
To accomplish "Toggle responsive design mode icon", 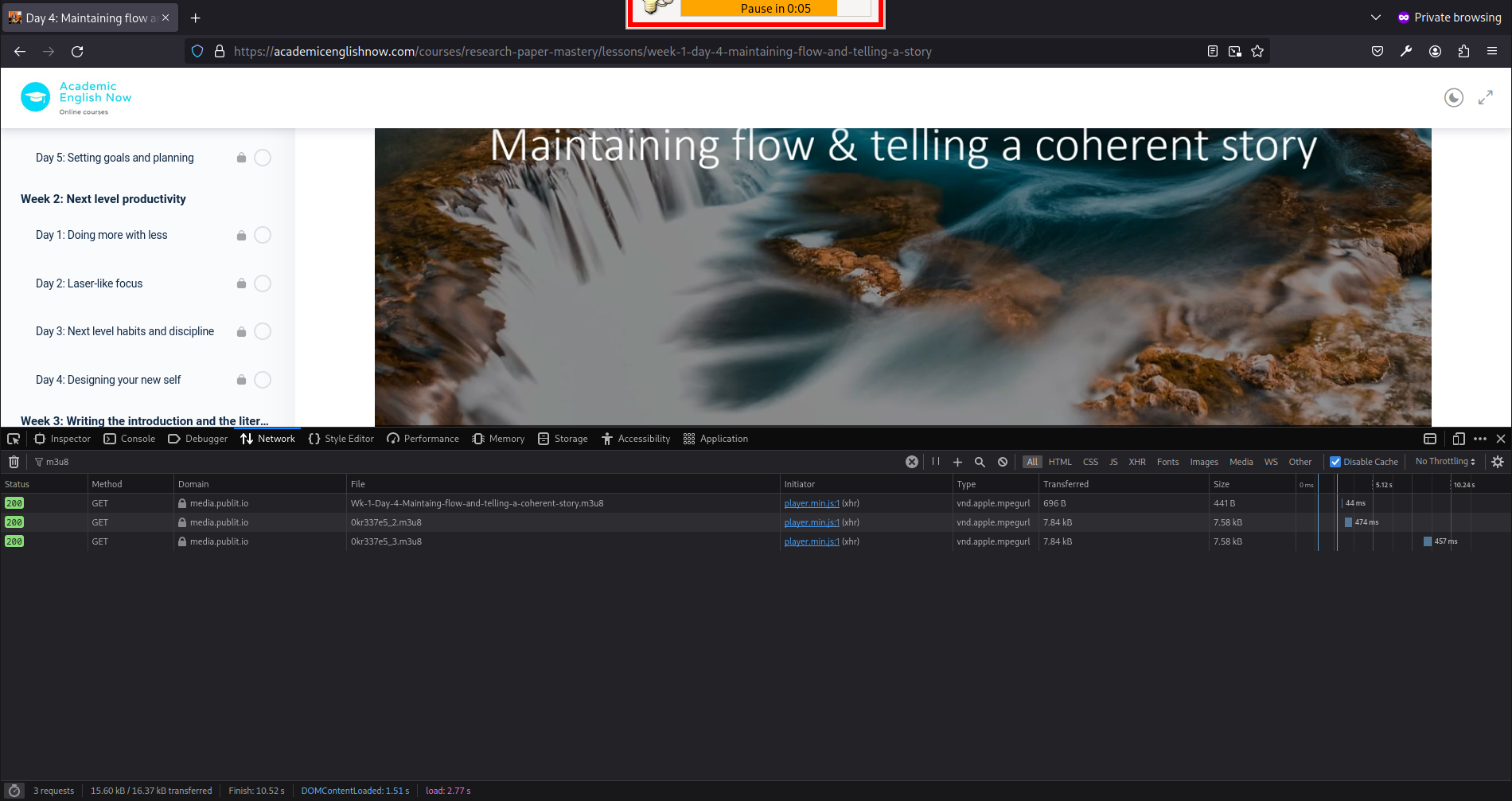I will [1458, 439].
